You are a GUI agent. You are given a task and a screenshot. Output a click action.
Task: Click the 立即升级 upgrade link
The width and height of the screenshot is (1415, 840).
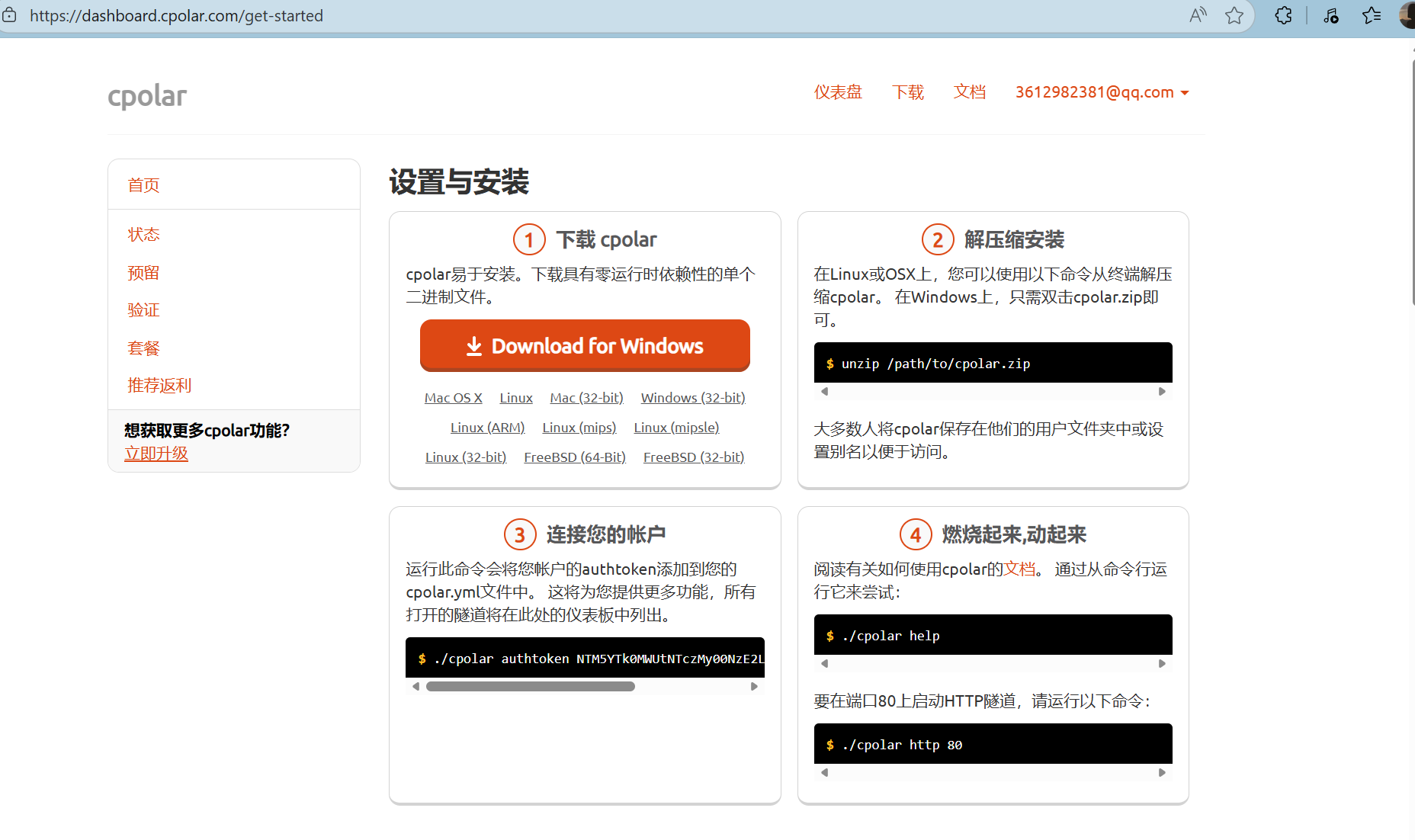pyautogui.click(x=156, y=454)
